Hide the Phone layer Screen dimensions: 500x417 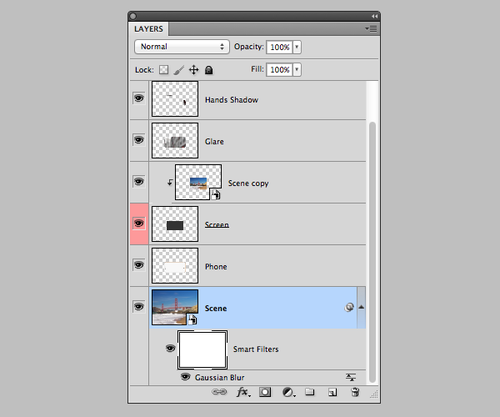[x=139, y=265]
